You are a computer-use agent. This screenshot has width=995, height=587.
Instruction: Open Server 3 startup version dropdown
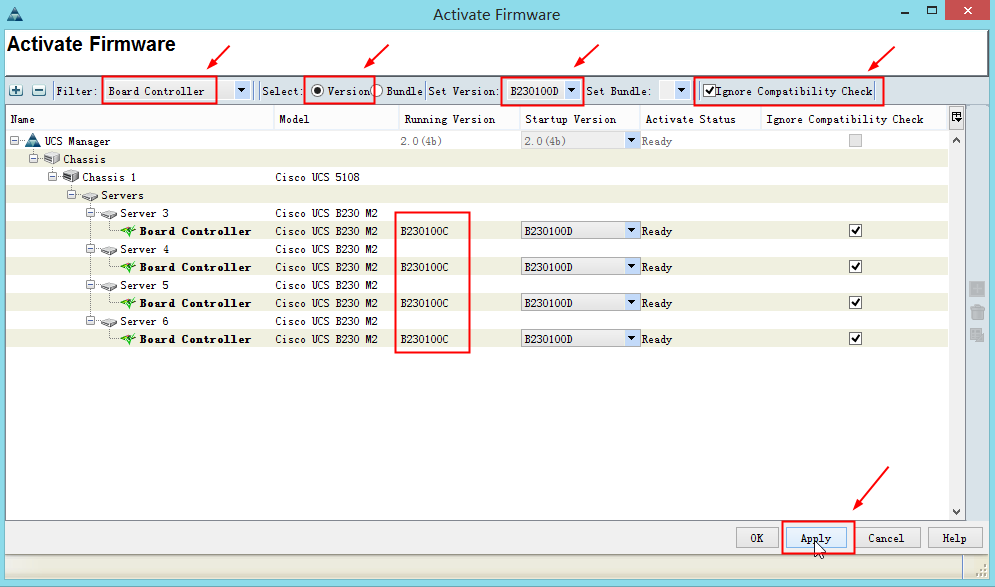click(631, 230)
